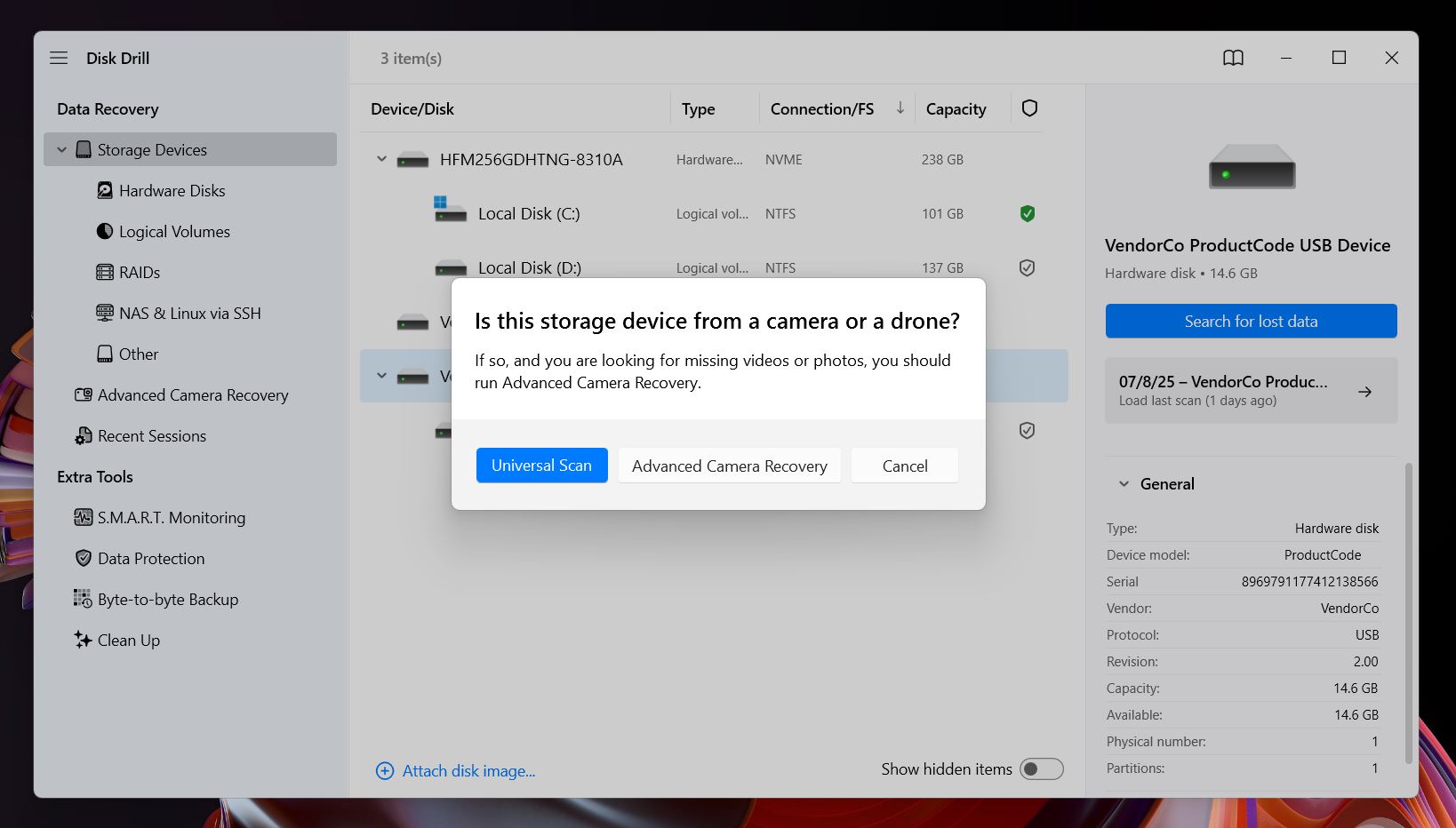This screenshot has width=1456, height=828.
Task: Click the Clean Up sparkle icon
Action: tap(84, 640)
